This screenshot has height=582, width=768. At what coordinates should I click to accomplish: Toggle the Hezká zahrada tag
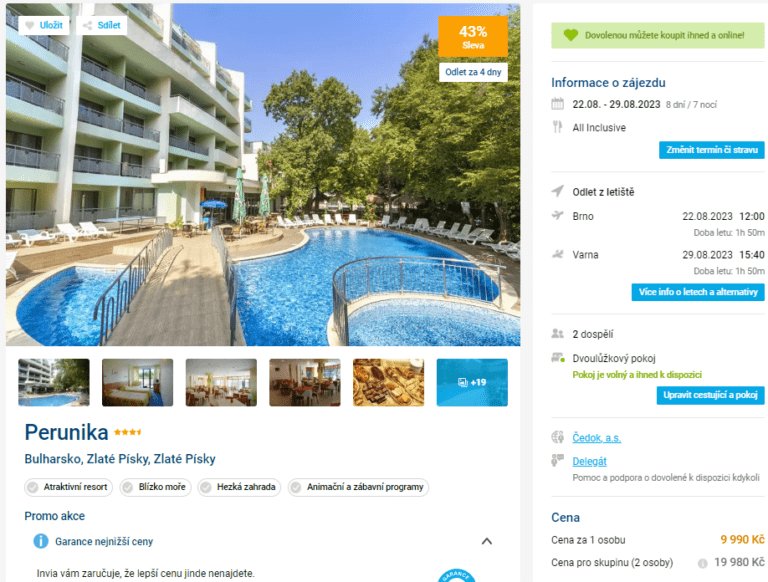(239, 487)
